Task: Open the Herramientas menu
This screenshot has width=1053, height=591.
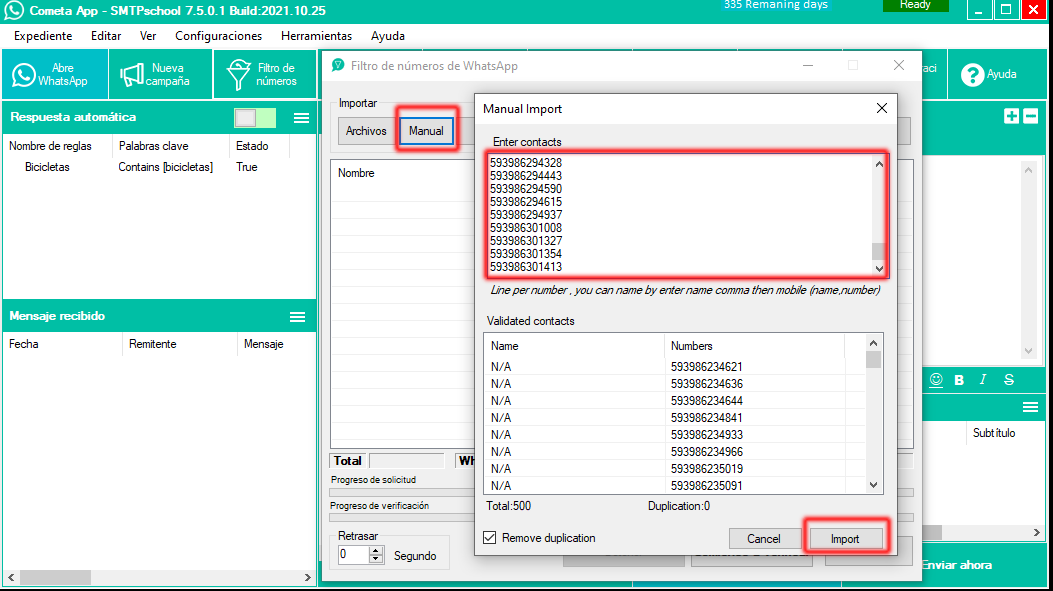Action: 316,36
